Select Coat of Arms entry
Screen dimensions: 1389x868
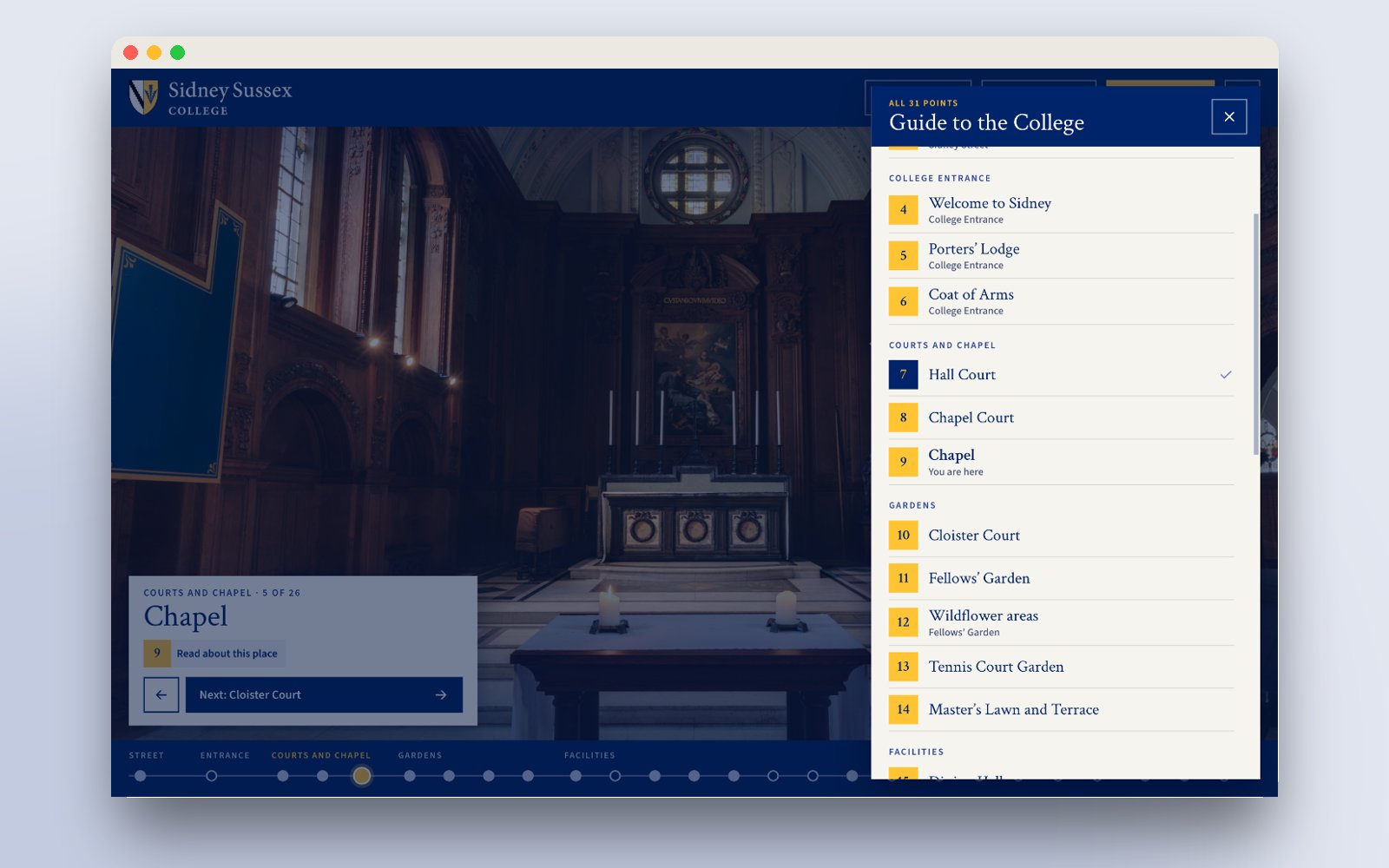(1061, 301)
